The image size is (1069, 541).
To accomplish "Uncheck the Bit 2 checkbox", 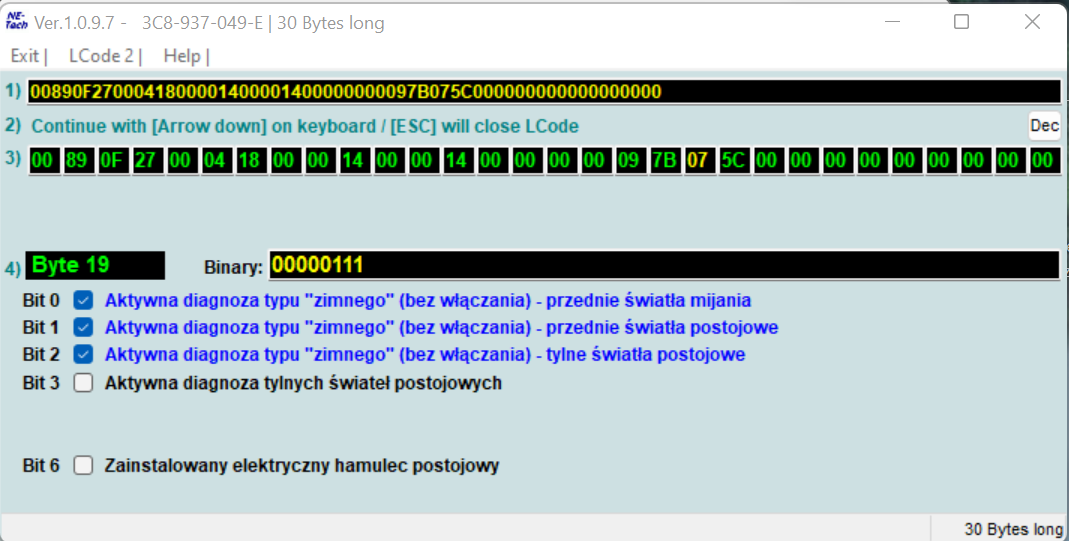I will pos(83,354).
